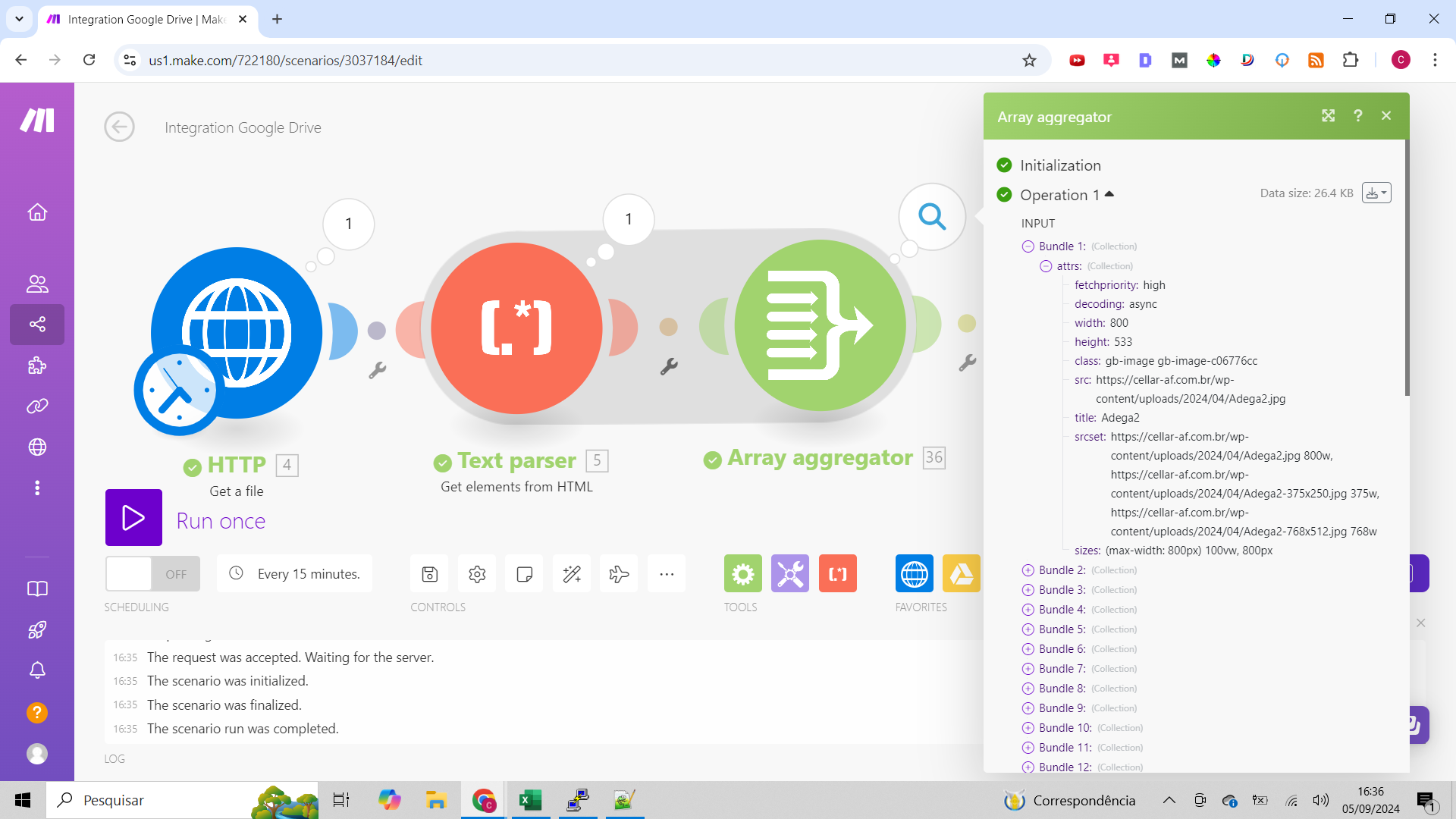Collapse Operation 1 arrow
This screenshot has height=819, width=1456.
click(x=1109, y=194)
